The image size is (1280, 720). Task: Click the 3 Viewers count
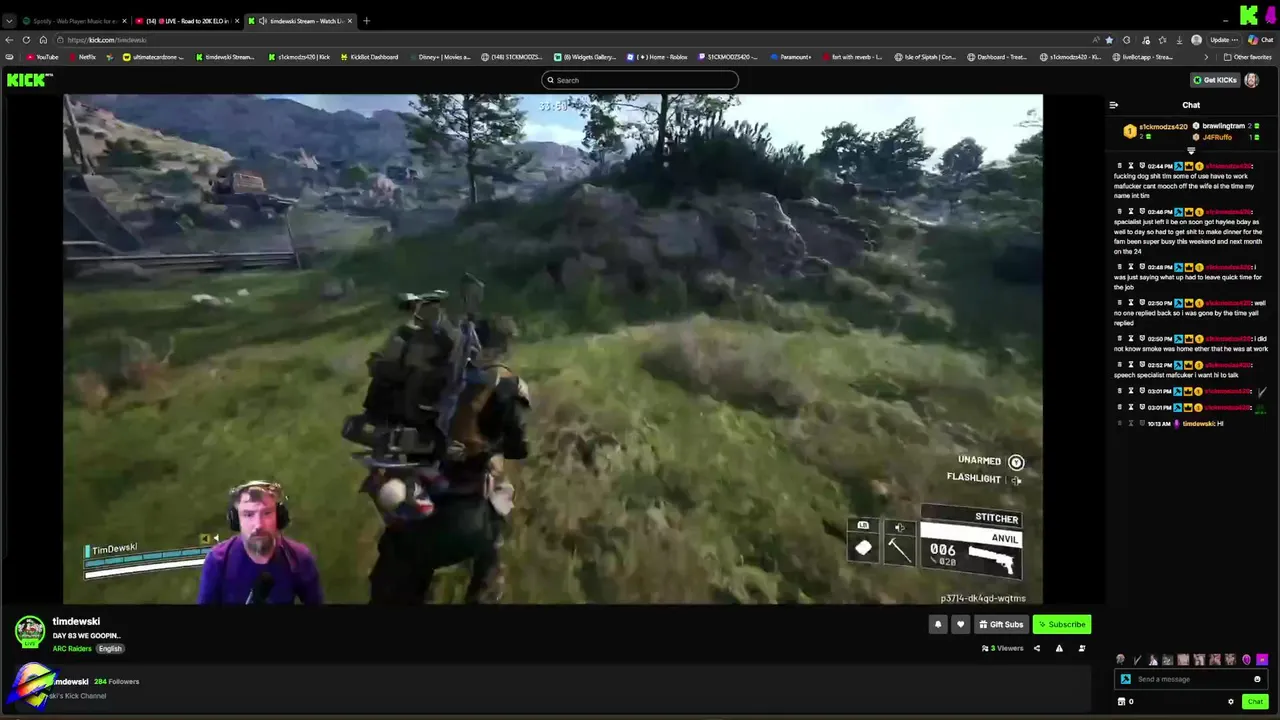(x=1003, y=648)
